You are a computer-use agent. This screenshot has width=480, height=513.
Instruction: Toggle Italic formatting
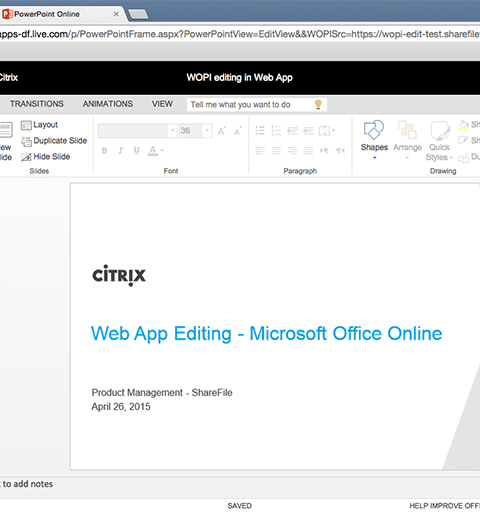(x=120, y=150)
